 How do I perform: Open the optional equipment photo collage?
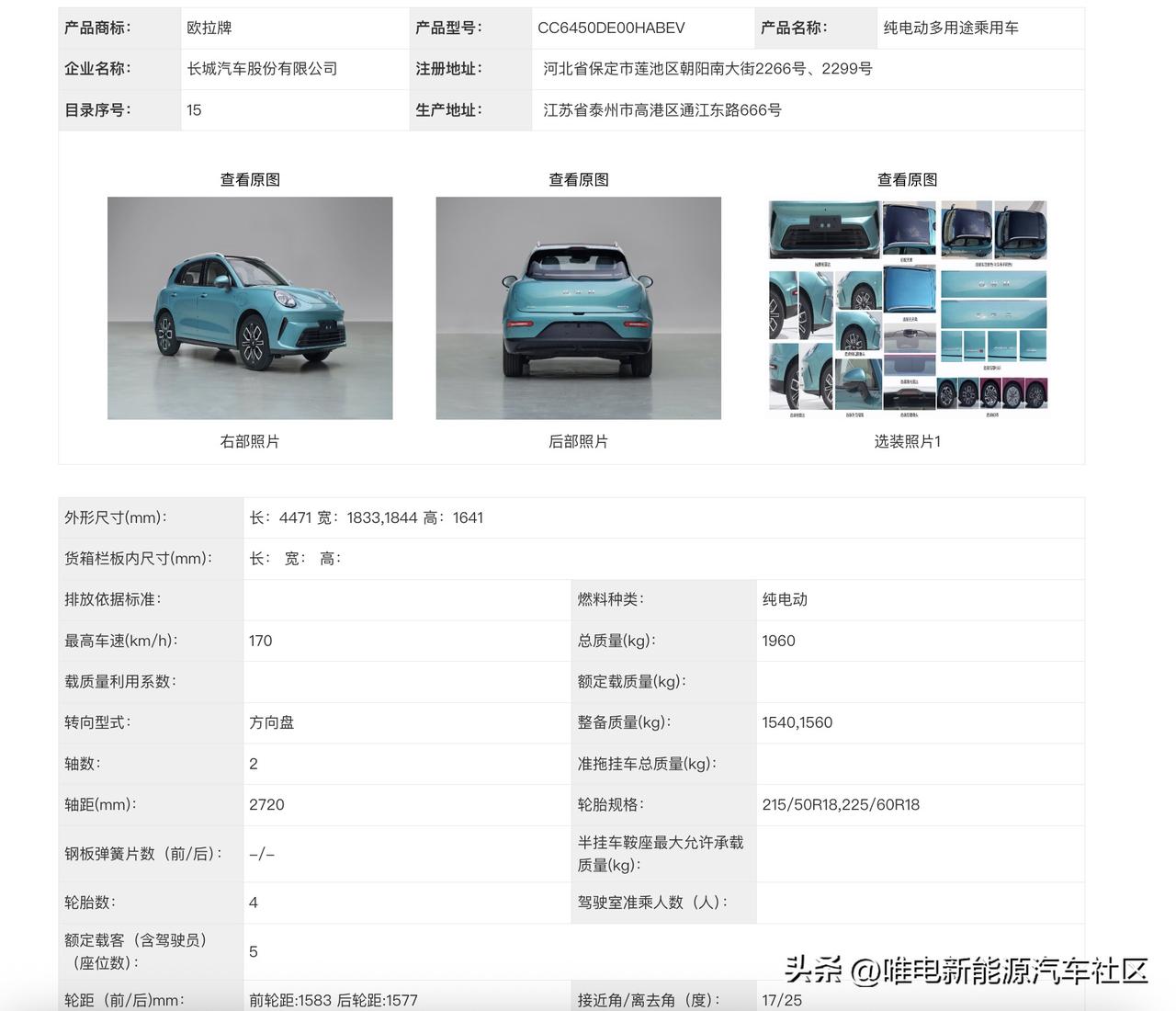tap(908, 308)
